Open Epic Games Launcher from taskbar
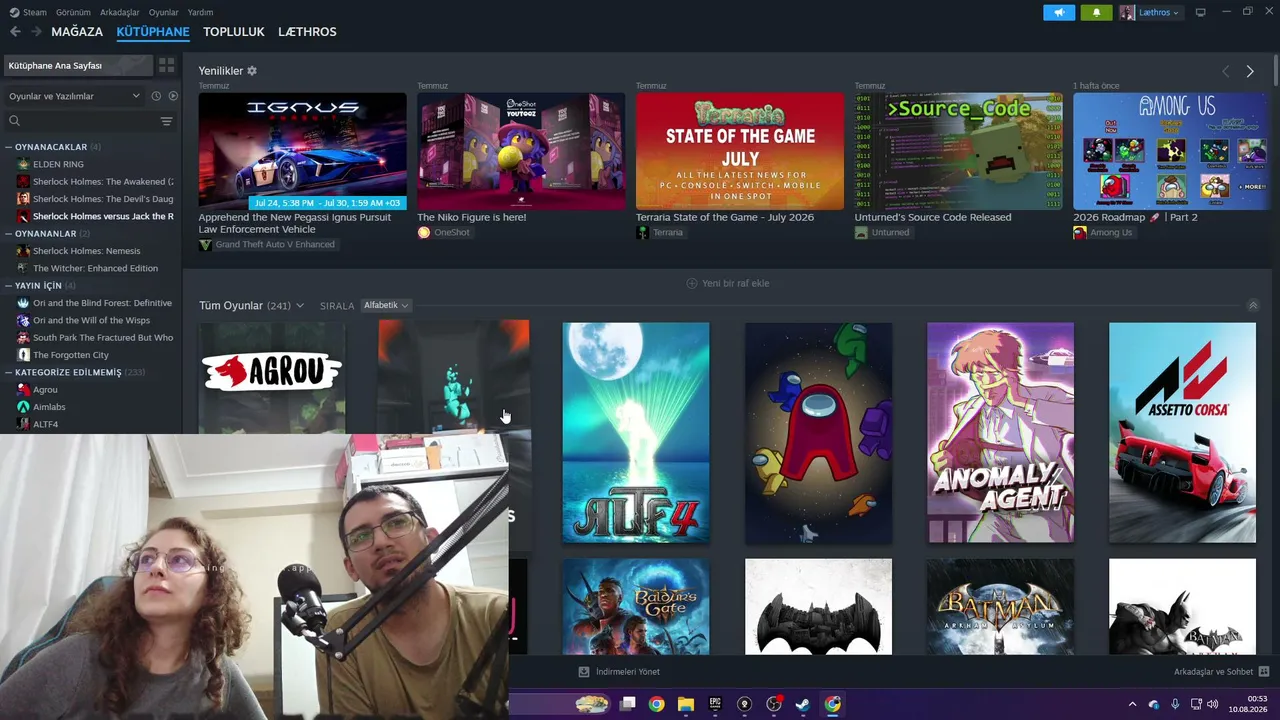Image resolution: width=1280 pixels, height=720 pixels. click(x=715, y=704)
